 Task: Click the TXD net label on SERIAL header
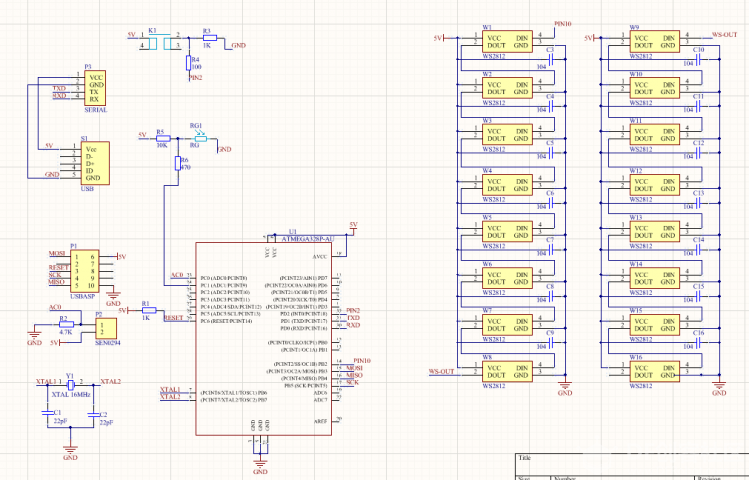click(x=59, y=89)
